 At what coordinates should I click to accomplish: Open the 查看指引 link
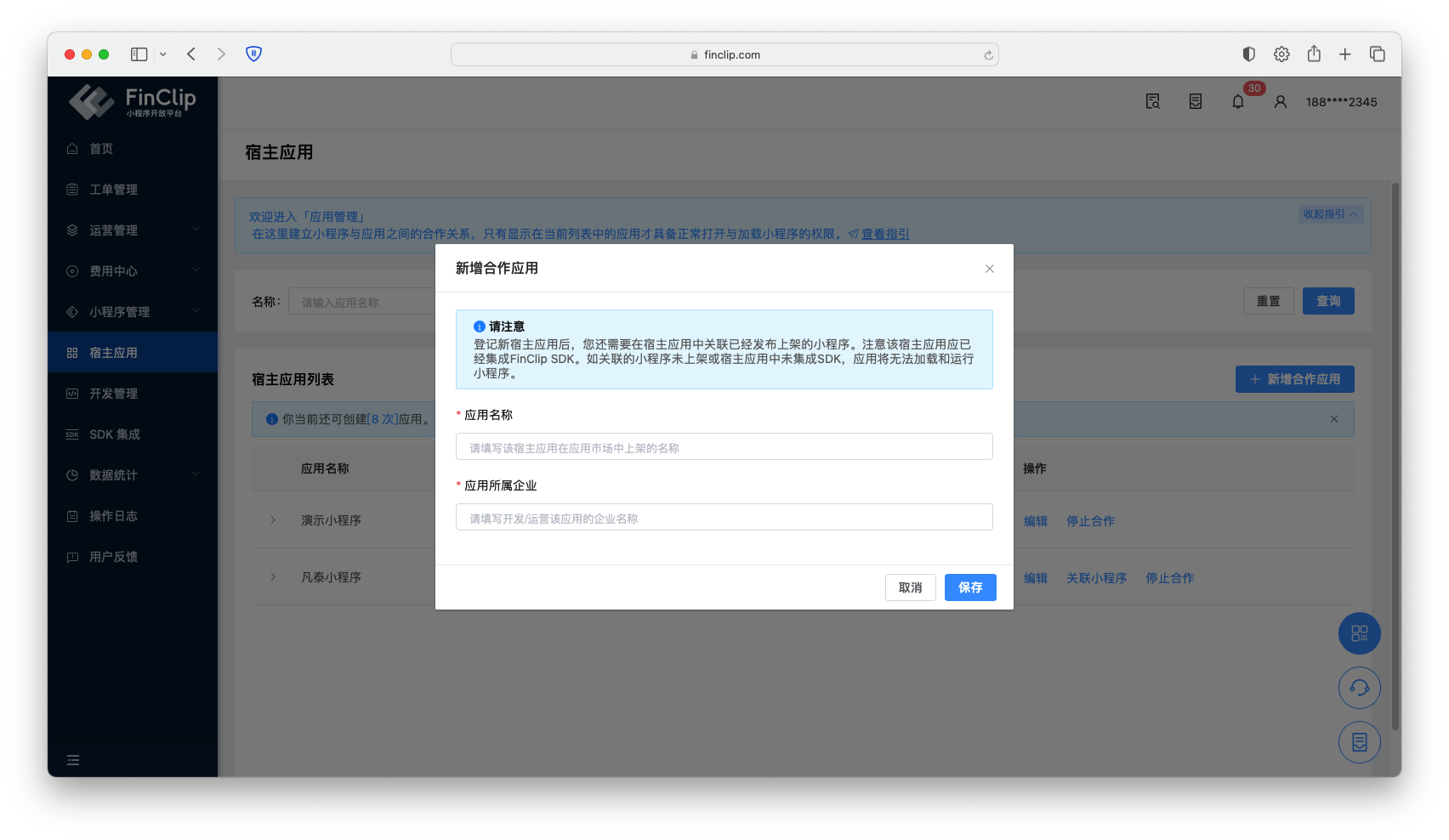884,234
